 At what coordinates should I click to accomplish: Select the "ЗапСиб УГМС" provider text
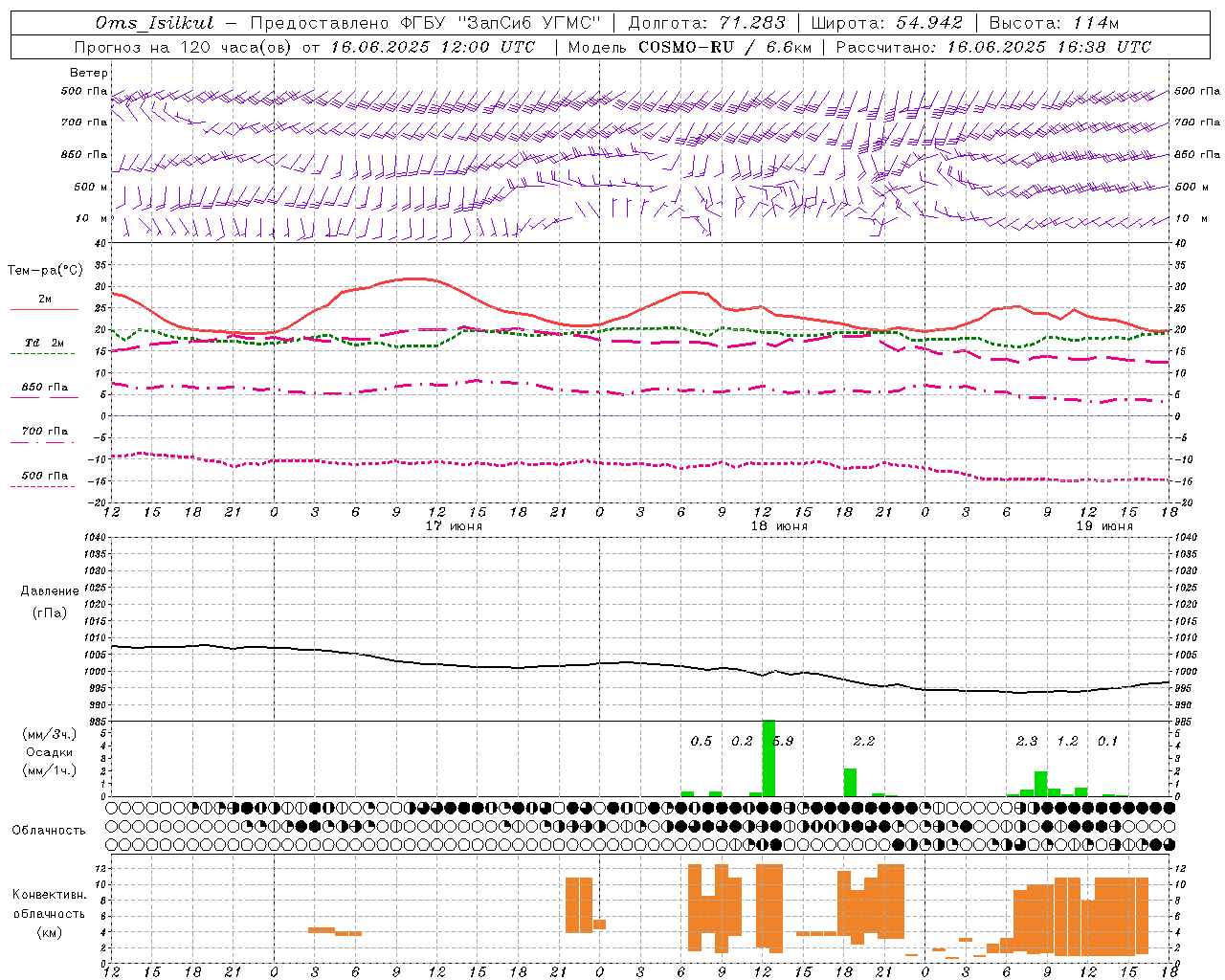point(528,23)
